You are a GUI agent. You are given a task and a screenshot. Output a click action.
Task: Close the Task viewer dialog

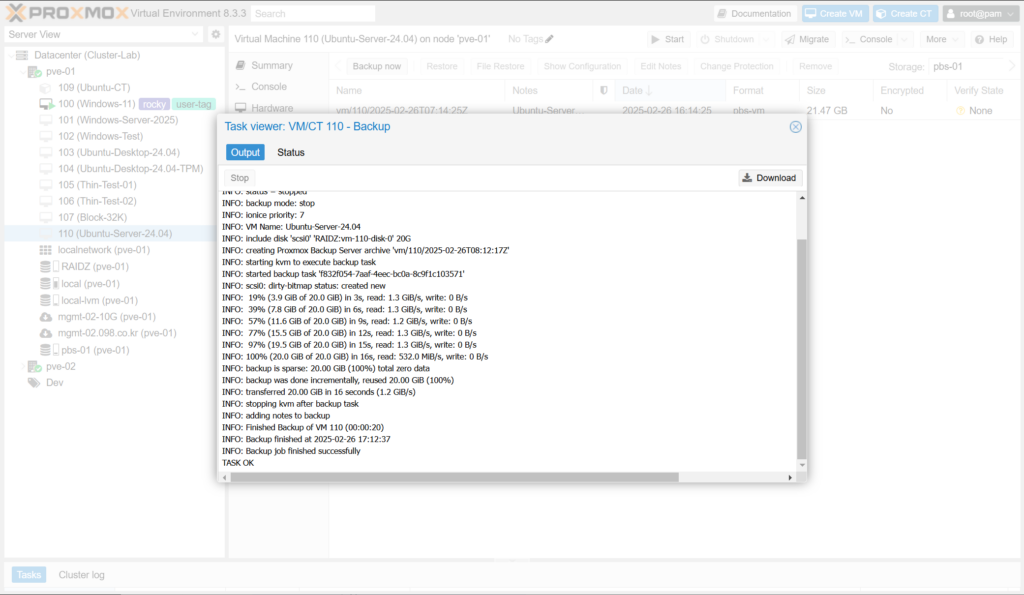[795, 127]
